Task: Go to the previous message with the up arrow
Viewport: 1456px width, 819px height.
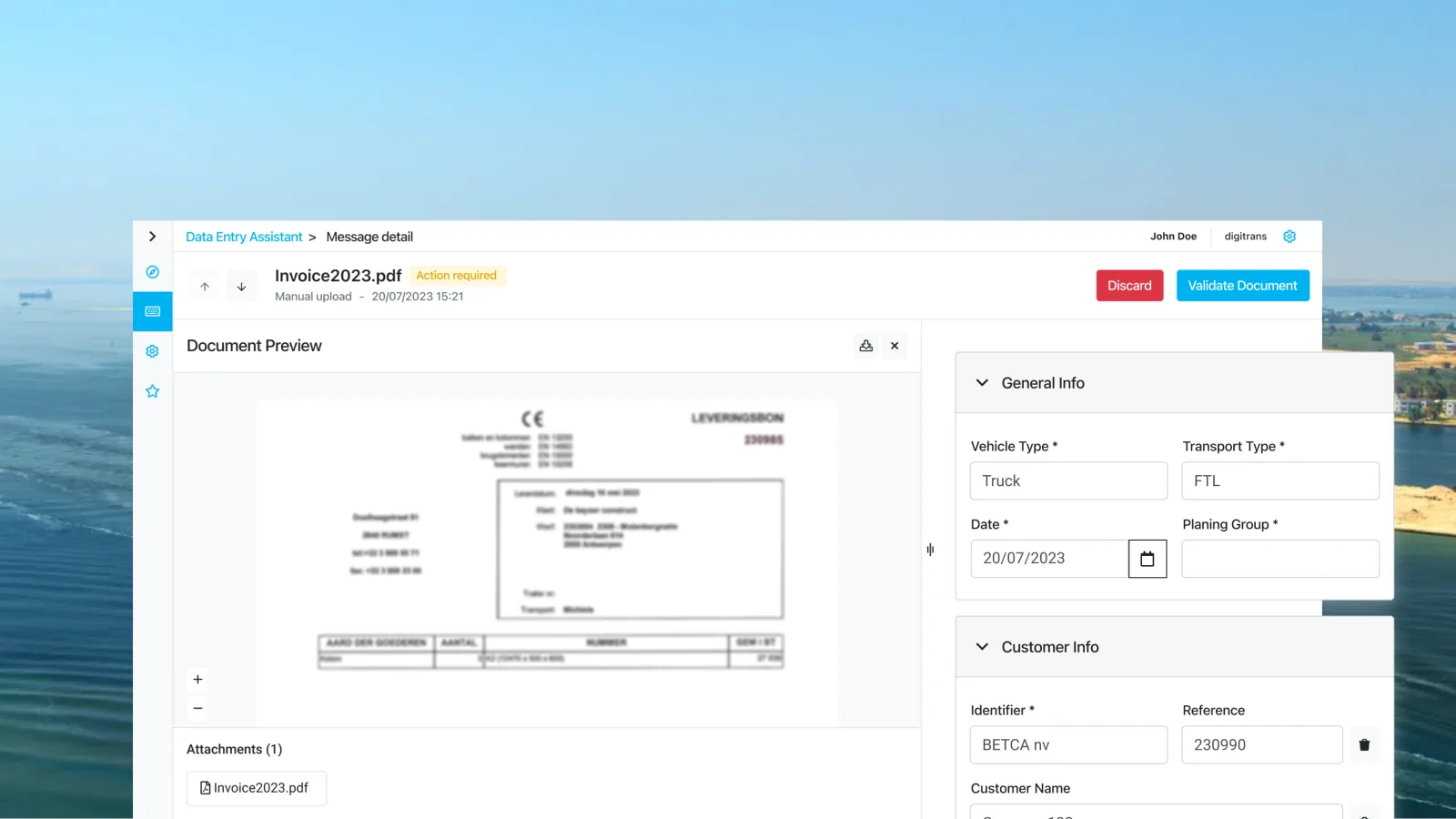Action: tap(205, 287)
